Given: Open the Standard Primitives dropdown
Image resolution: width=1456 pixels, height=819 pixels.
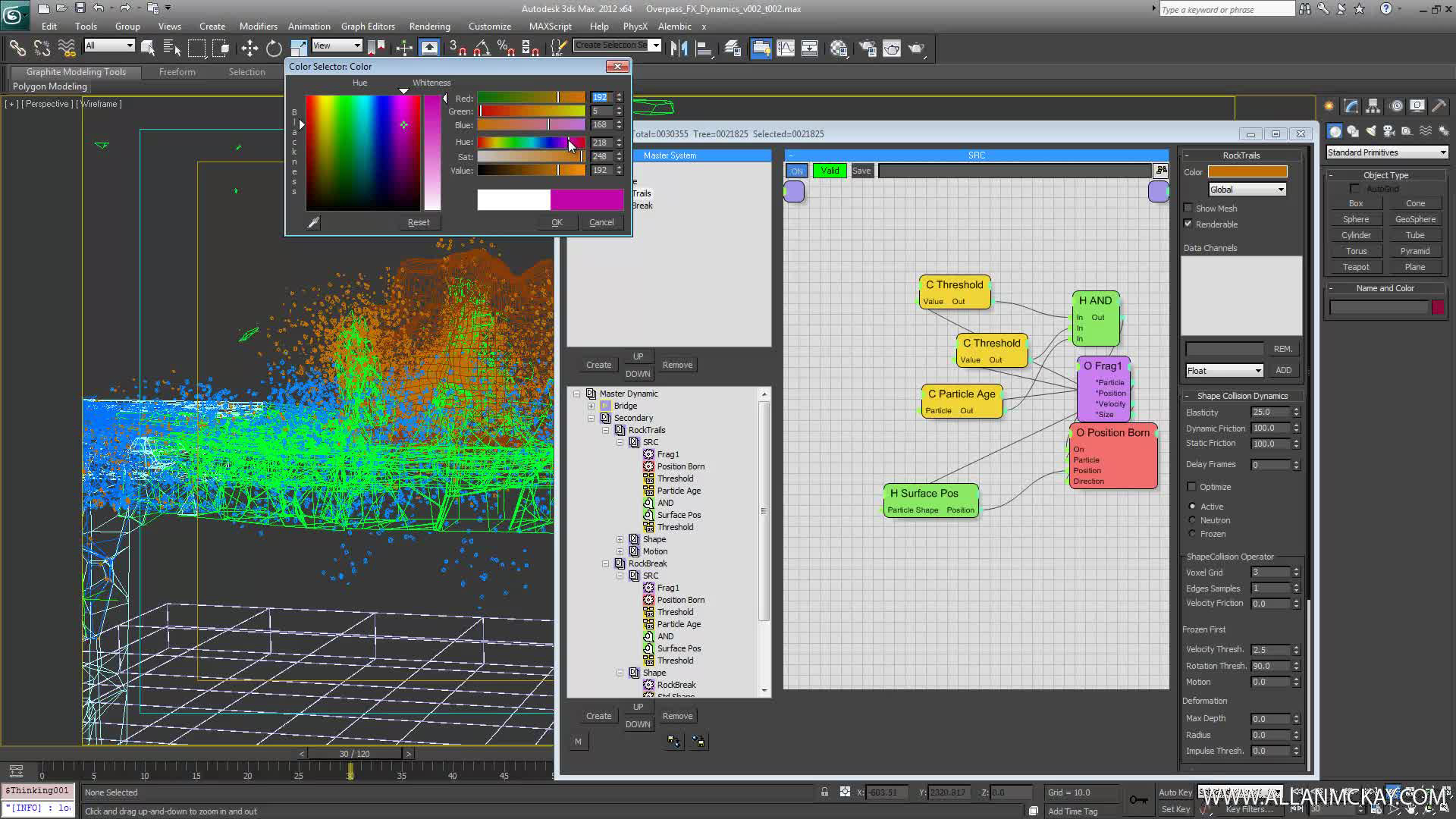Looking at the screenshot, I should [x=1386, y=152].
